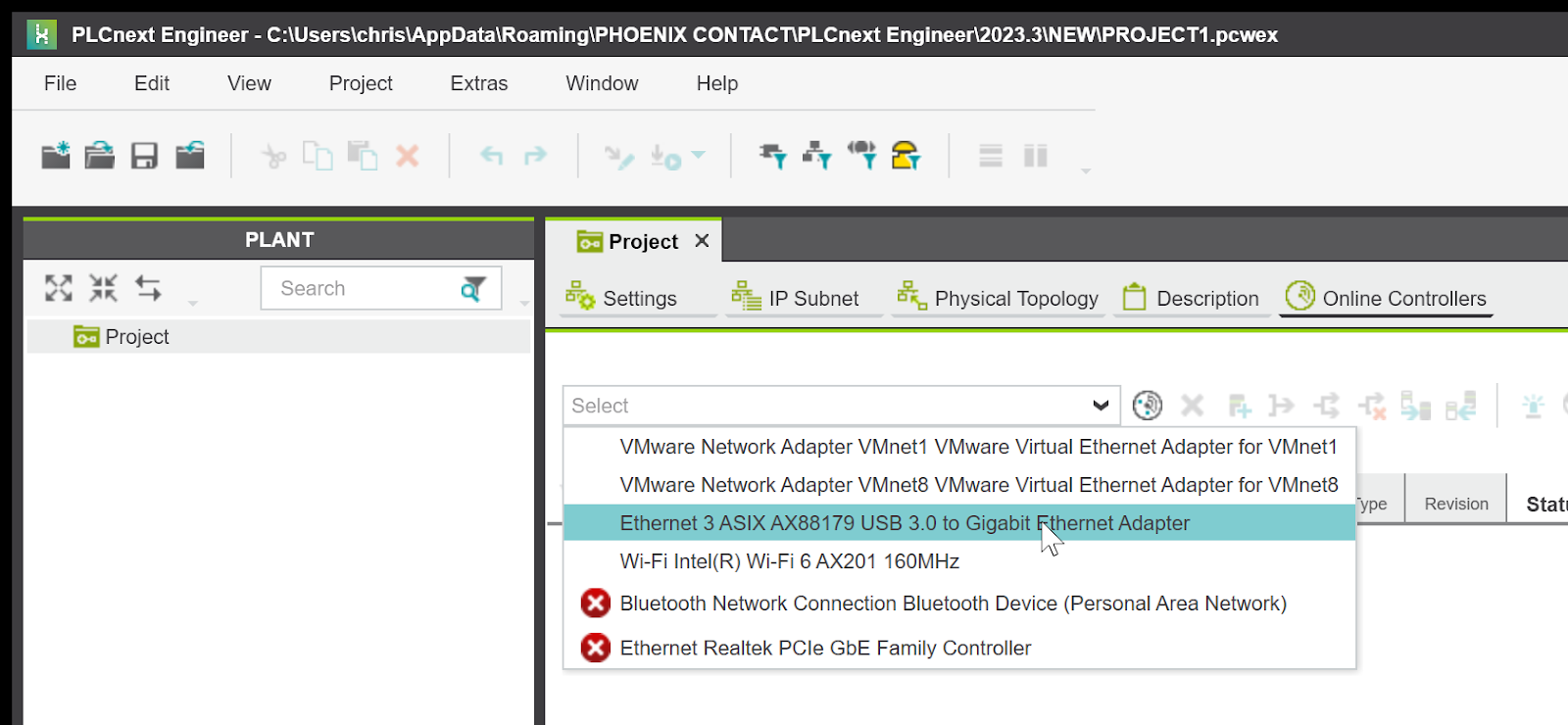The image size is (1568, 725).
Task: Switch to the Description tab
Action: (x=1192, y=298)
